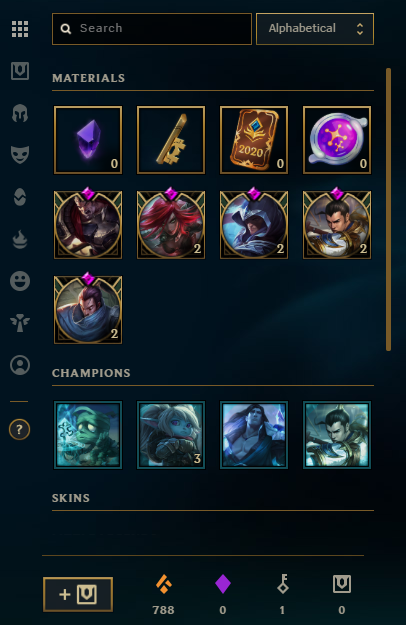Select the Amumu champion shard
The height and width of the screenshot is (625, 406).
[88, 435]
